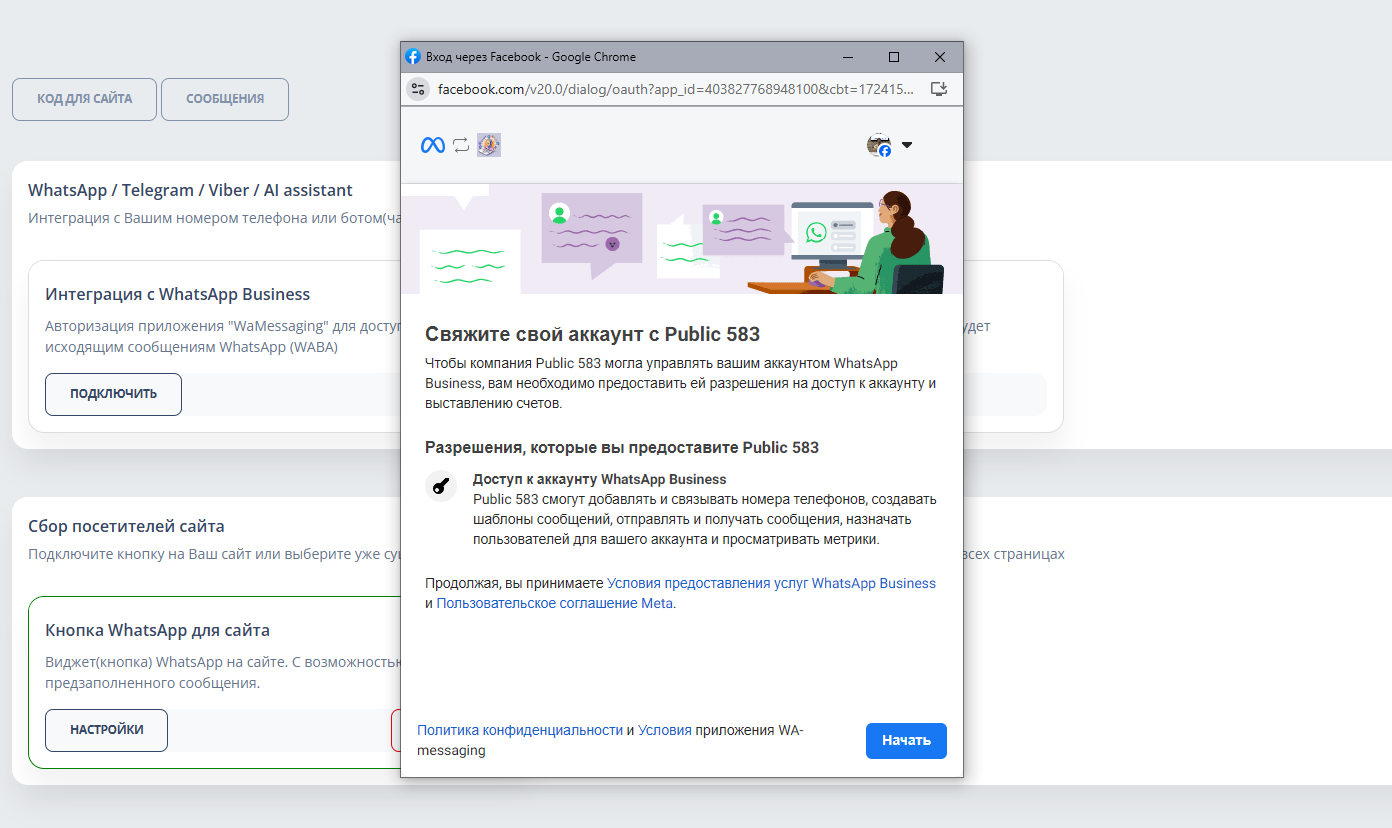The width and height of the screenshot is (1392, 828).
Task: Minimize the Facebook login Chrome window
Action: click(x=848, y=57)
